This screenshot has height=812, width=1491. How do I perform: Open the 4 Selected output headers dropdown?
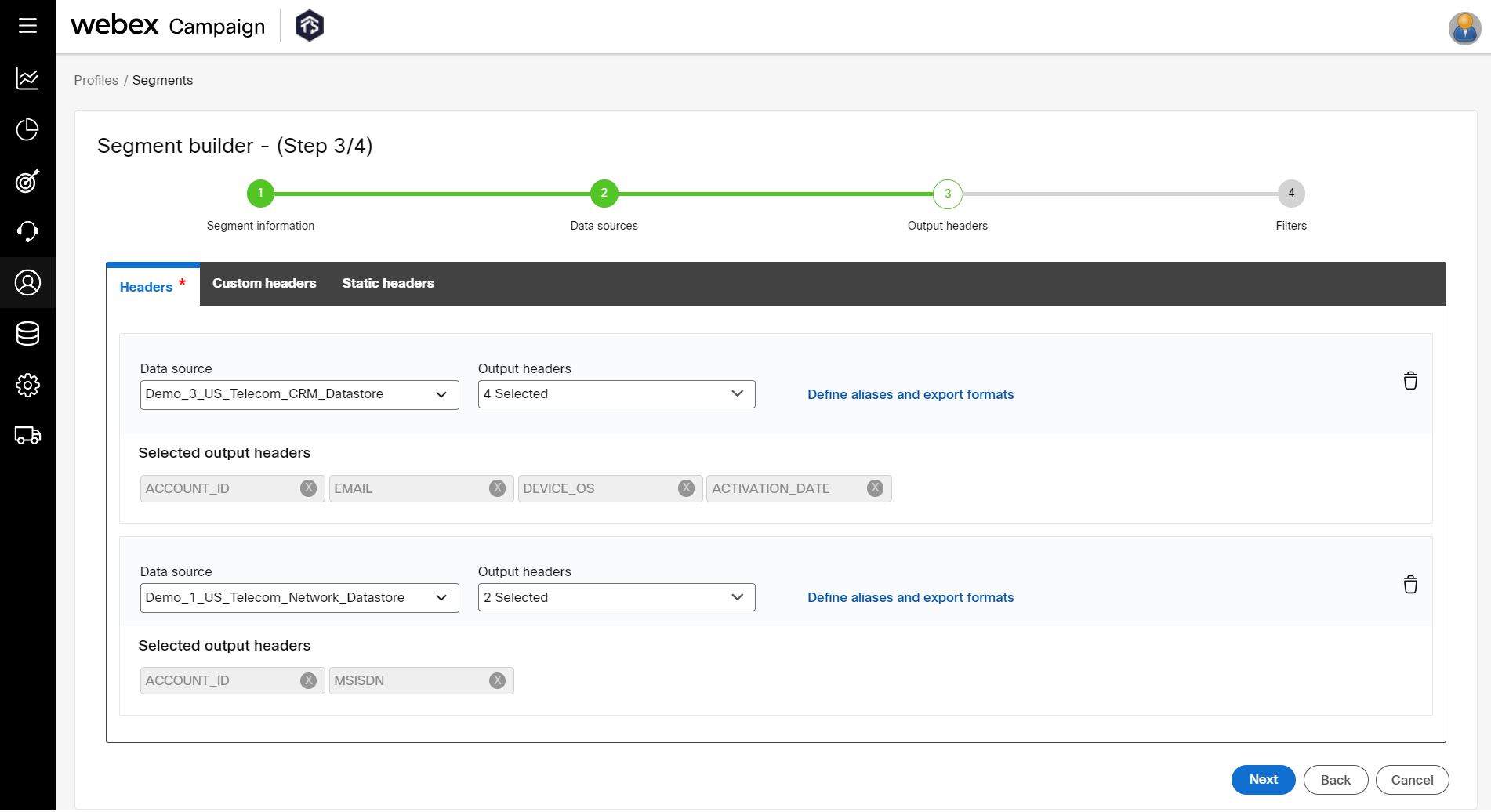pos(616,393)
